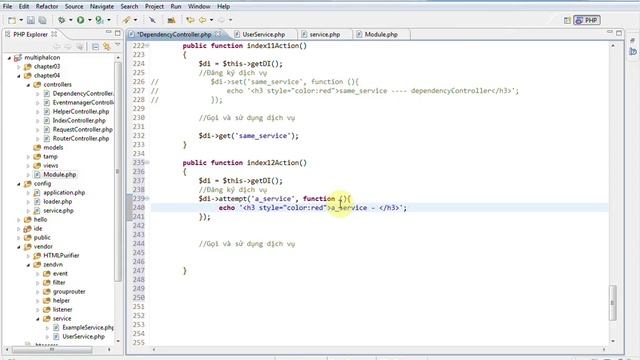The height and width of the screenshot is (360, 640).
Task: Click the open type folder icon
Action: coord(171,20)
